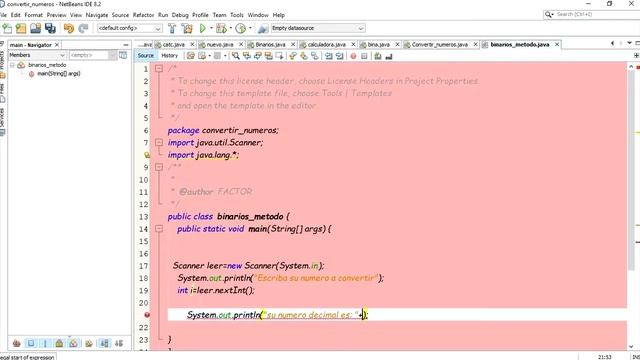Screen dimensions: 640x360
Task: Click the error badge beside line 21
Action: point(147,315)
